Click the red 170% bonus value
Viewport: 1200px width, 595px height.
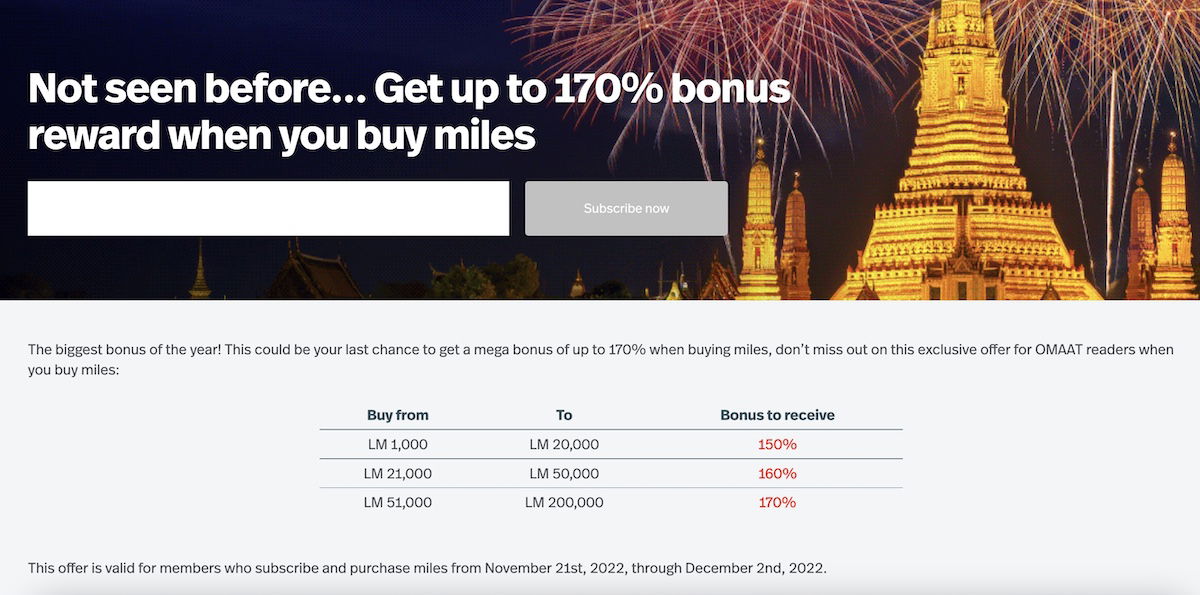tap(777, 502)
